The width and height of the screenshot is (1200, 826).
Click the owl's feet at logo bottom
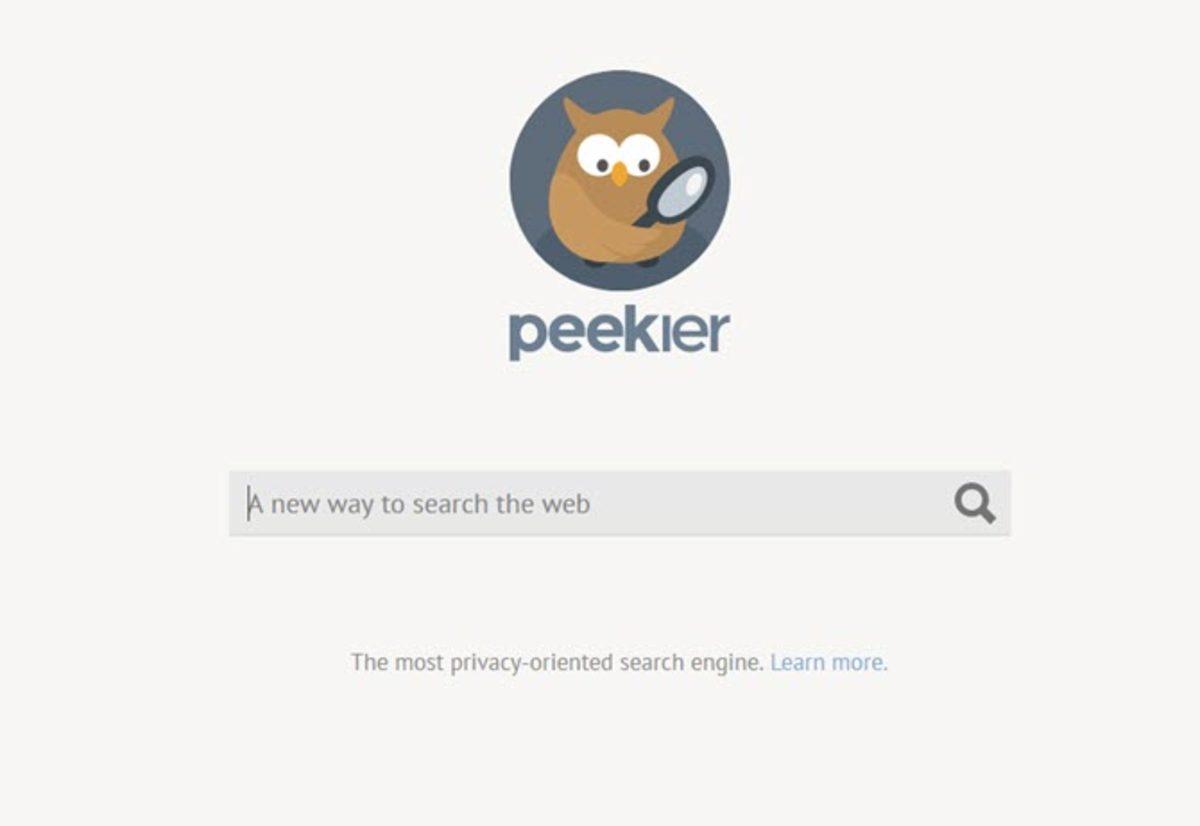click(622, 261)
